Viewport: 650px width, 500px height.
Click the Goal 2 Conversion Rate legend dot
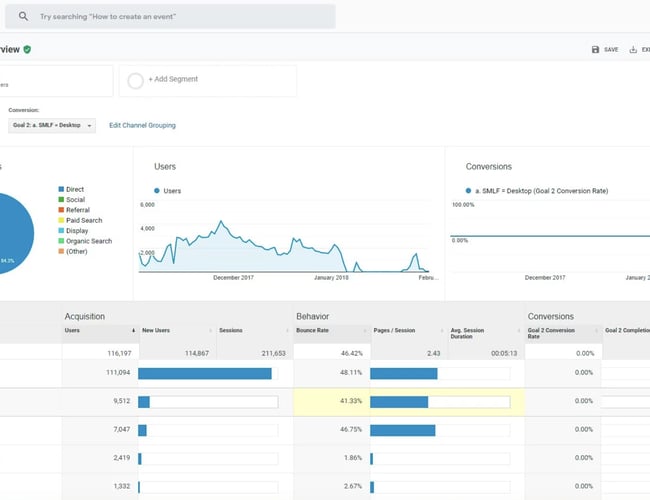click(469, 190)
